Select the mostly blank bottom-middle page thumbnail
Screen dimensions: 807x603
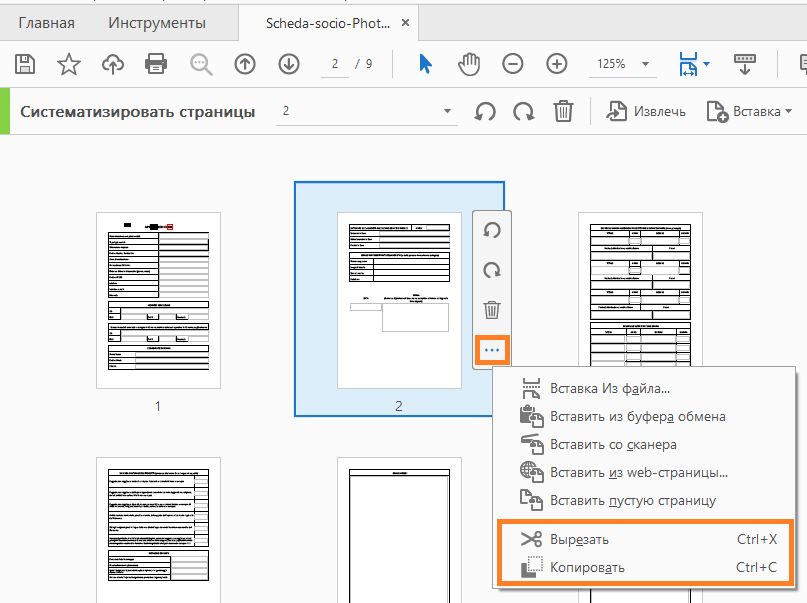[x=399, y=530]
